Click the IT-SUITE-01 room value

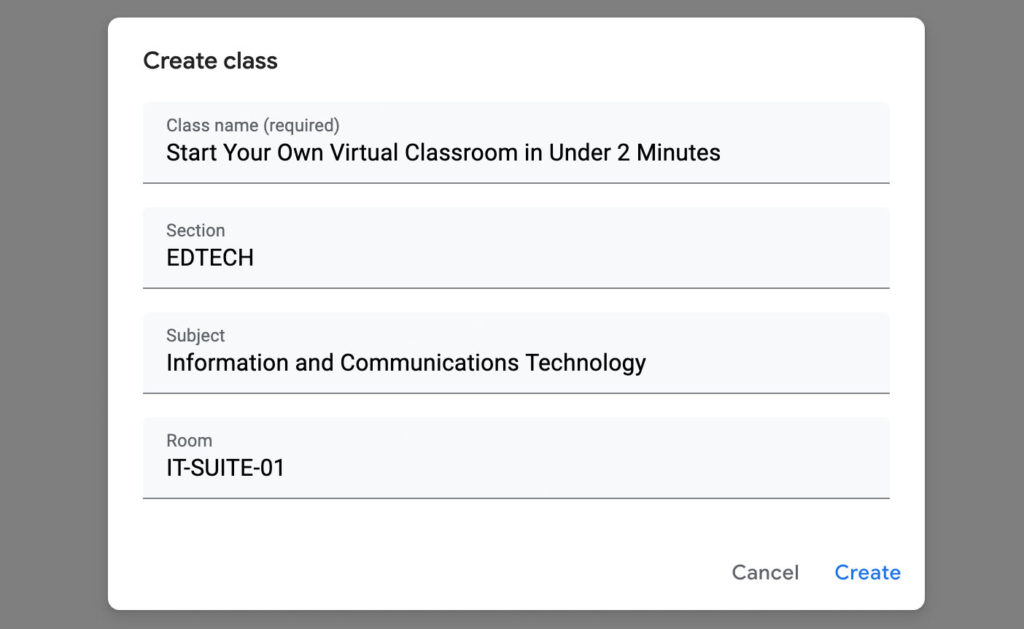[226, 468]
